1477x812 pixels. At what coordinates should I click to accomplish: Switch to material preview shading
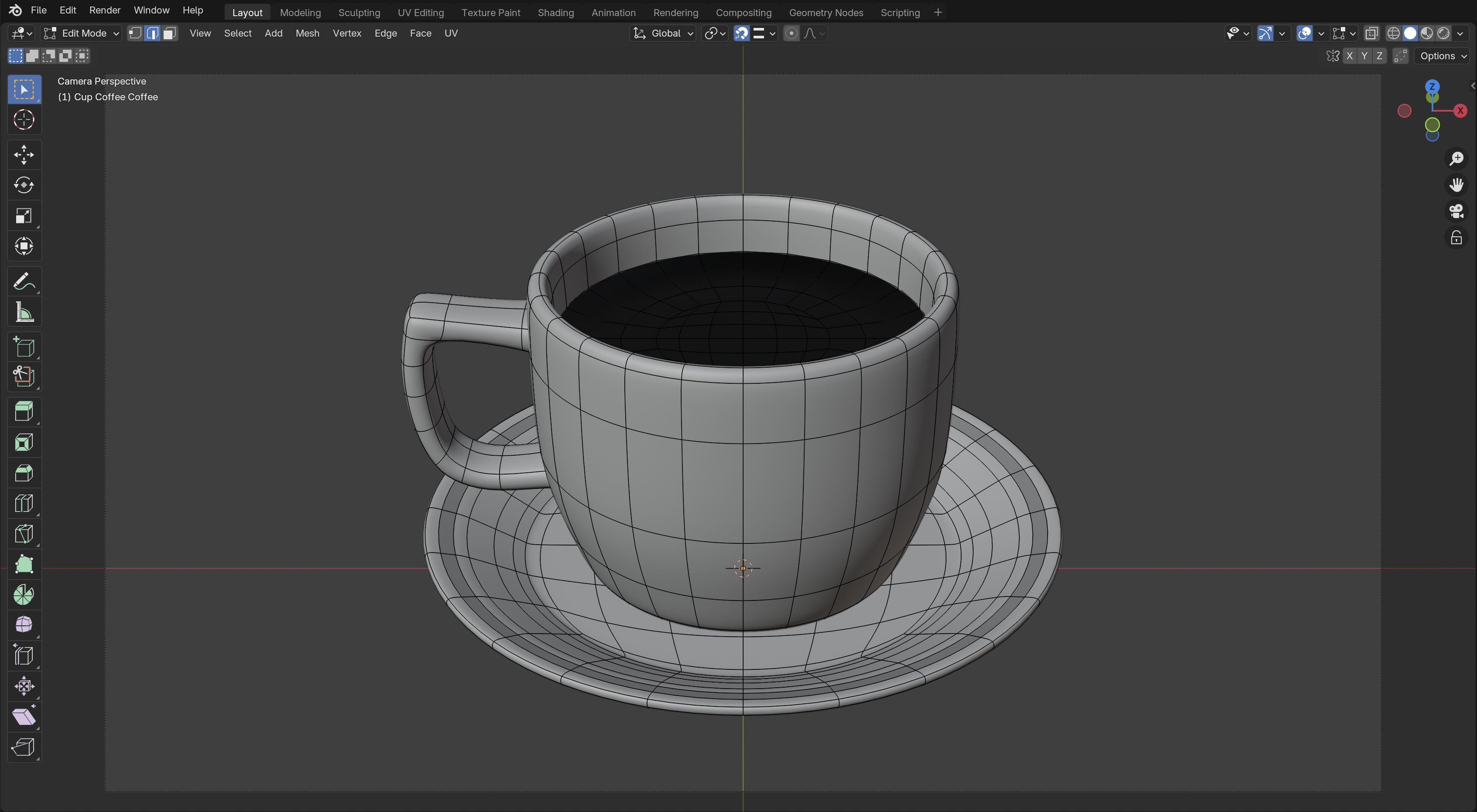1427,33
